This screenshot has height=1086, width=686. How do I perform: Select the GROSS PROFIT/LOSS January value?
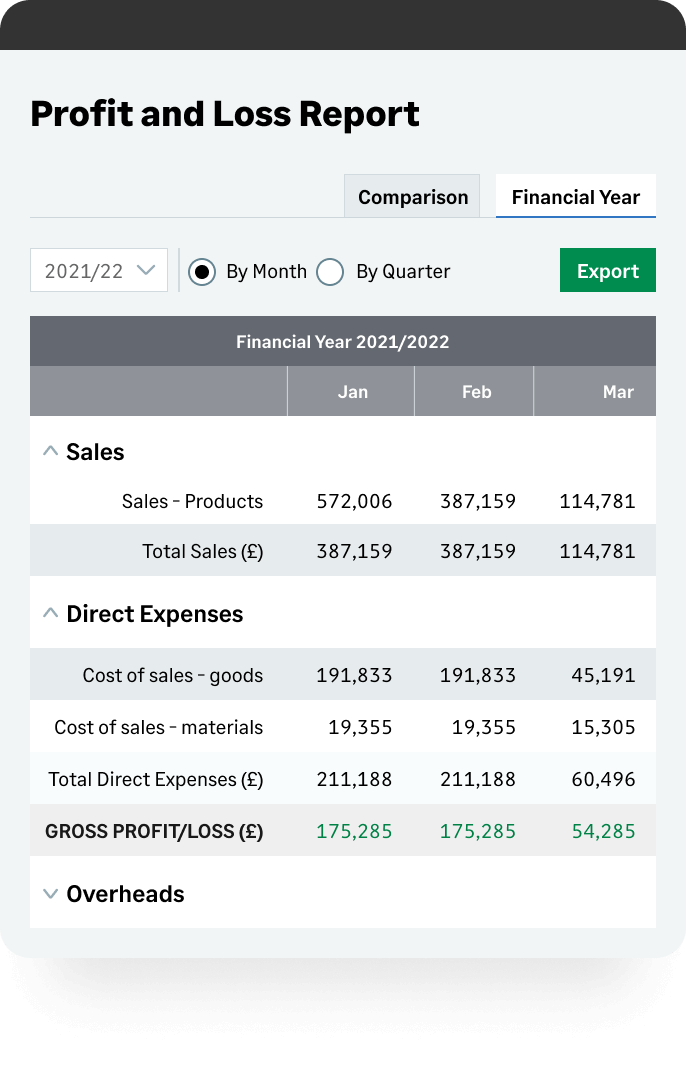tap(353, 831)
